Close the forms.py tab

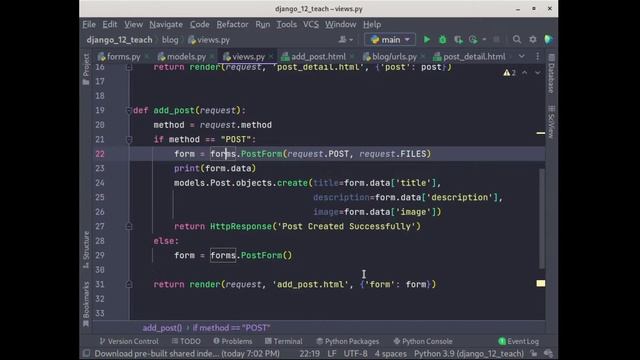tap(147, 57)
